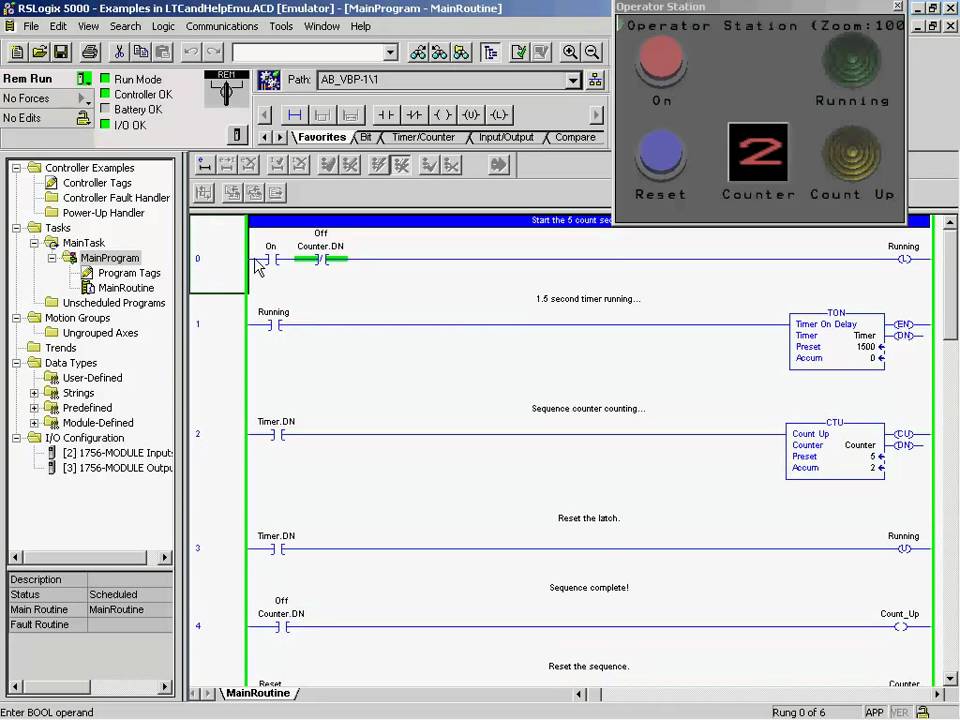
Task: Insert an Output Energize coil instruction
Action: [442, 114]
